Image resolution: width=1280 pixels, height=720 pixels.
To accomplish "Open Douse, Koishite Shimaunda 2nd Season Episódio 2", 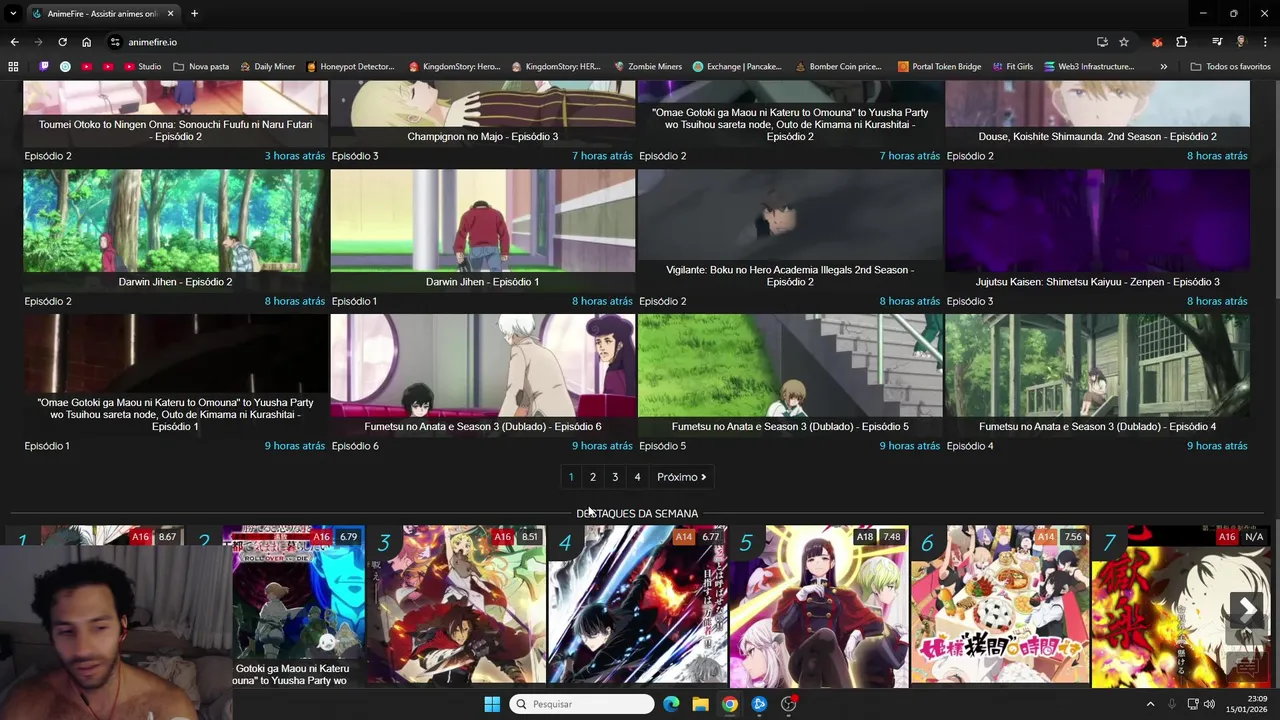I will point(1097,136).
